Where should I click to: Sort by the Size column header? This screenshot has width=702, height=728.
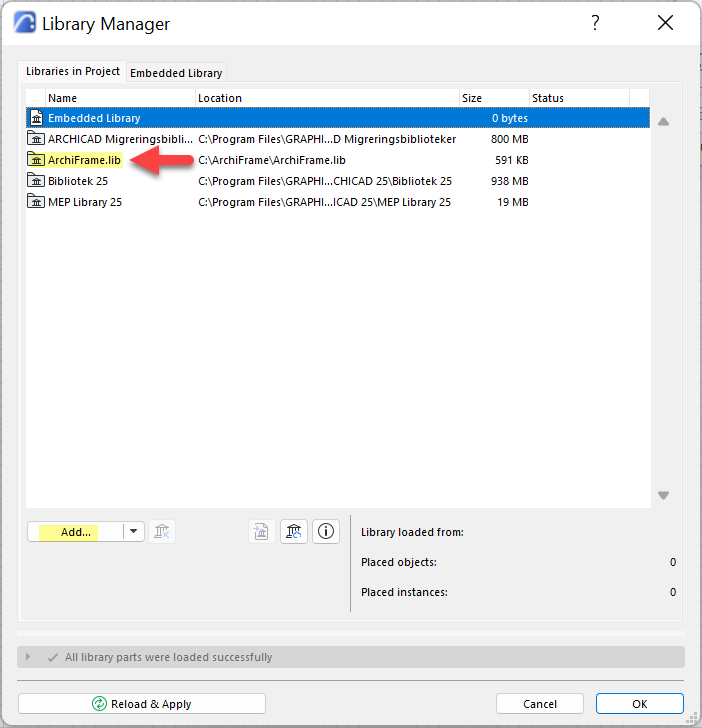point(494,98)
